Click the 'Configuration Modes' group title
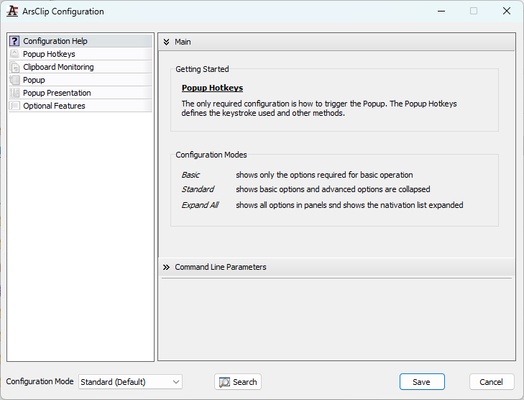The width and height of the screenshot is (524, 400). coord(211,155)
